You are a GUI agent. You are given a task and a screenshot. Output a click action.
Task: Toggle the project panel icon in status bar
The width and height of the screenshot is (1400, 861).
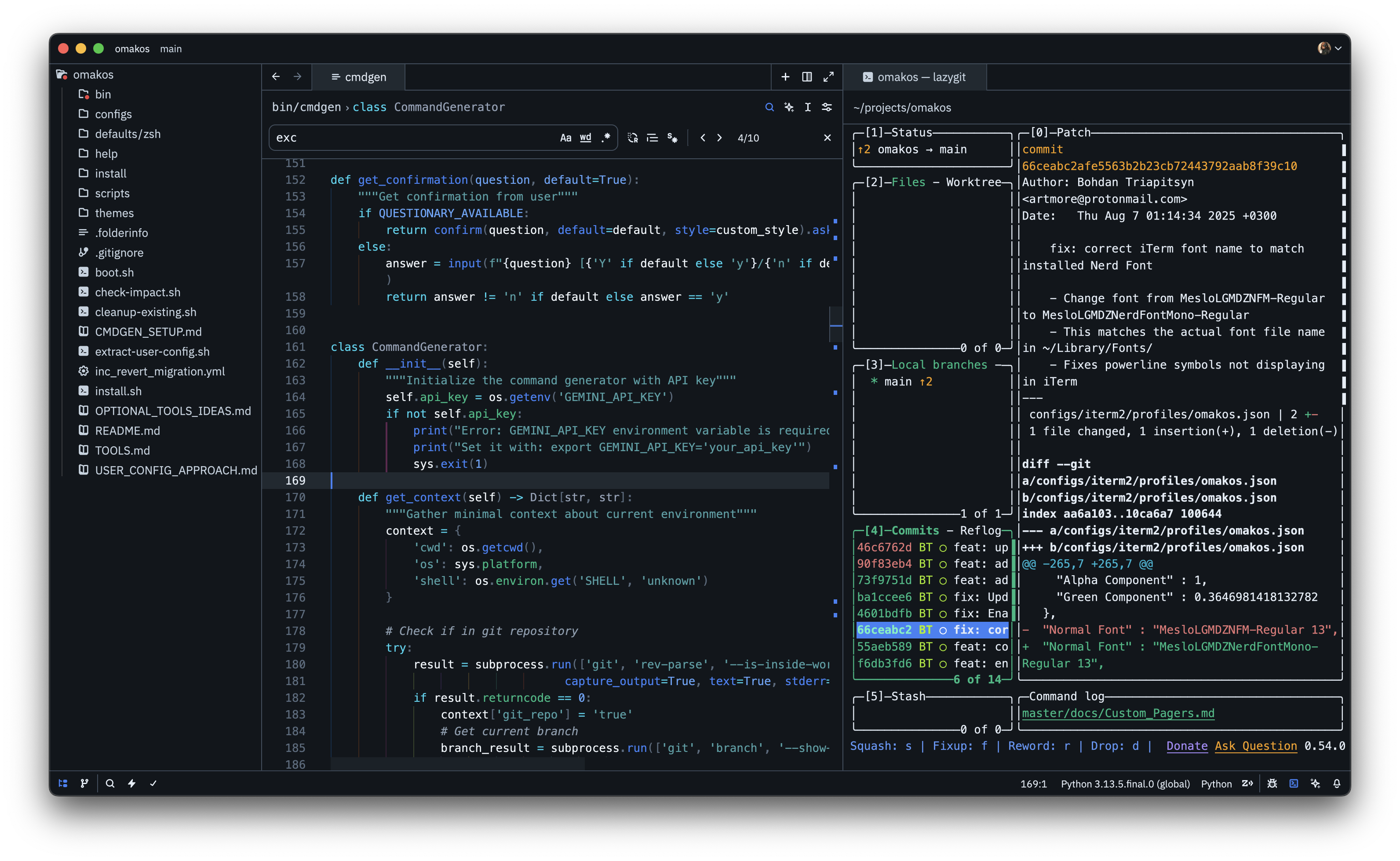click(63, 784)
